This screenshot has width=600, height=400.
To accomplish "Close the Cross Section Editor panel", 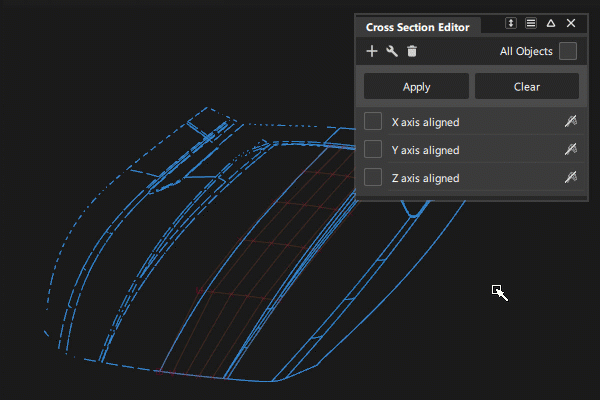I will pos(571,23).
